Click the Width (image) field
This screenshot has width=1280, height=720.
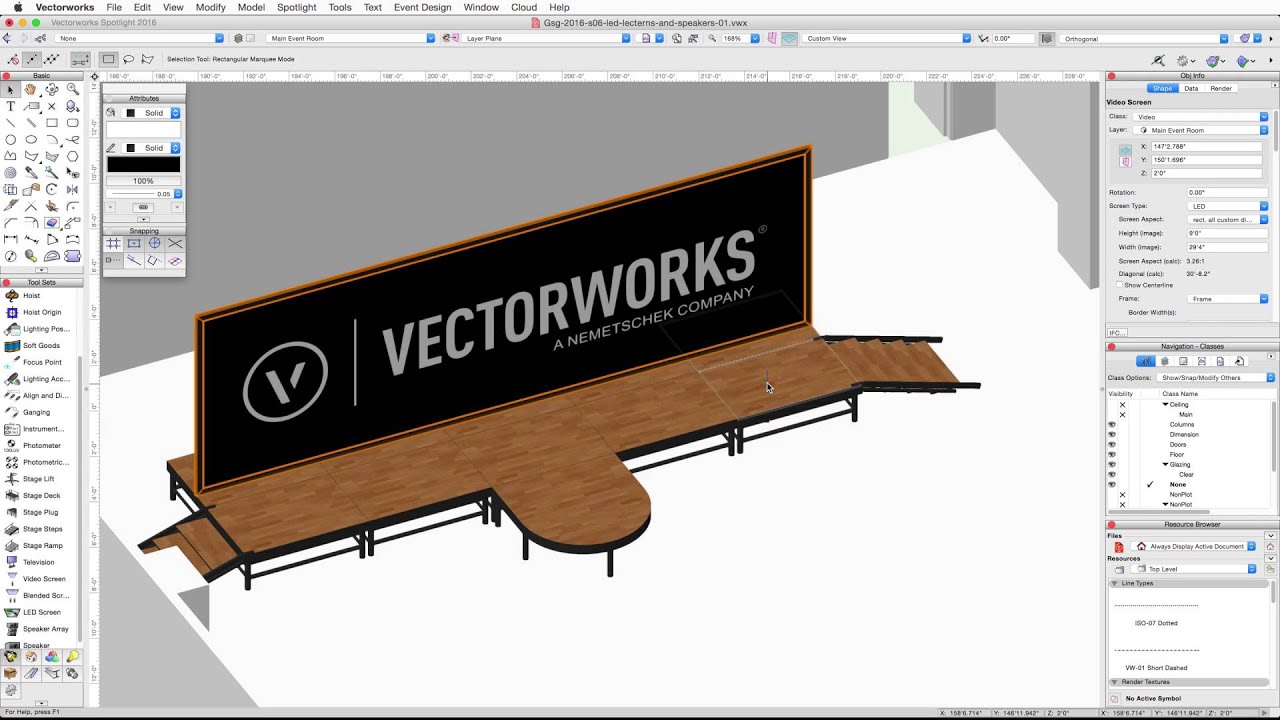(1228, 247)
